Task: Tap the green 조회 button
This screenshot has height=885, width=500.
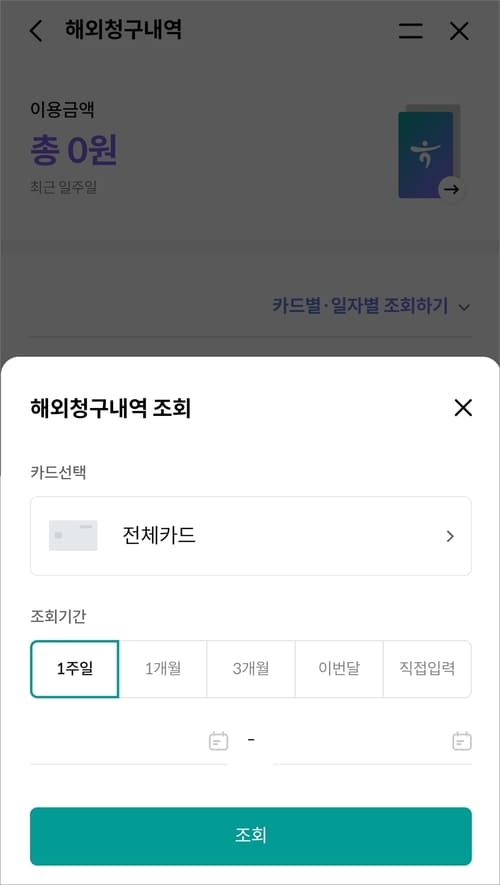Action: [x=251, y=836]
